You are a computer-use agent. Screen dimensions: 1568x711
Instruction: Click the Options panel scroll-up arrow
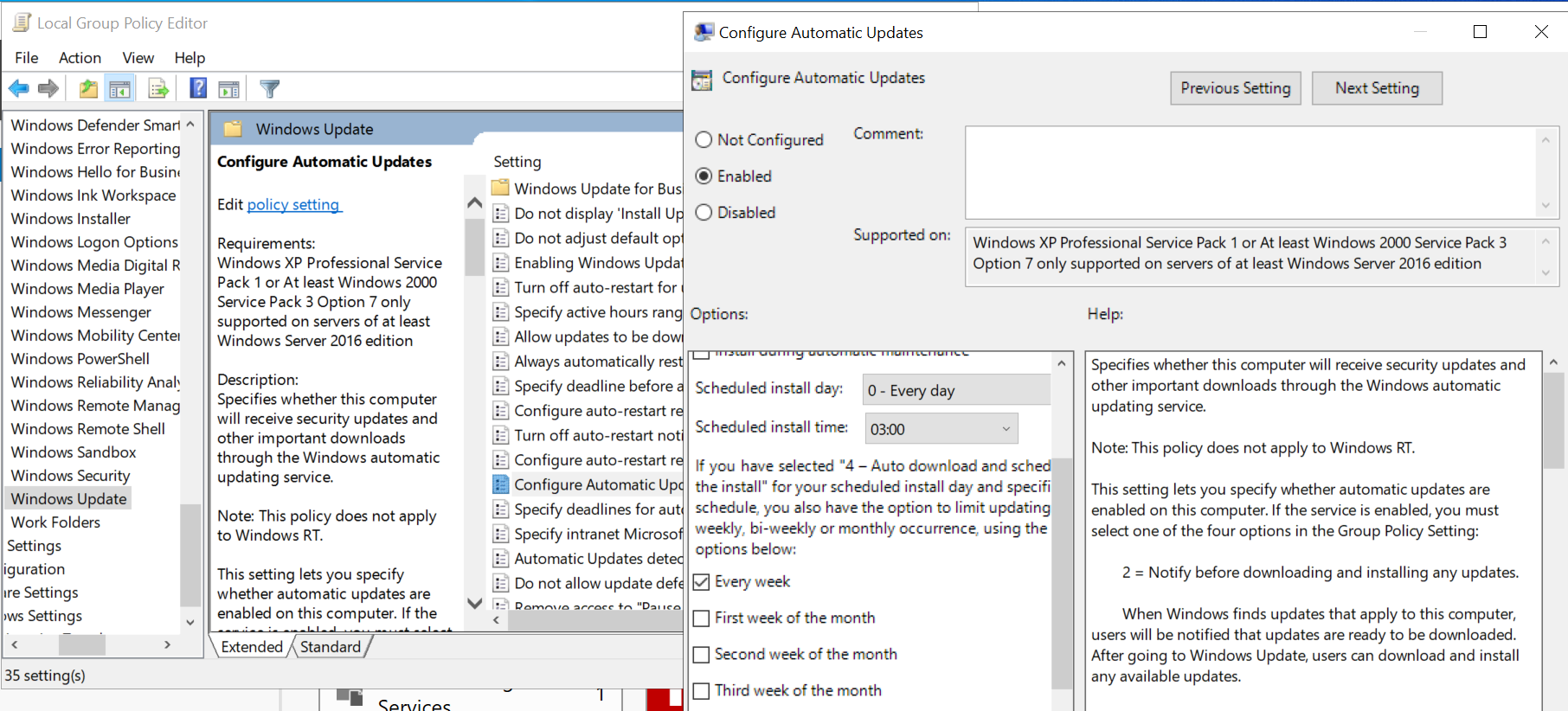coord(1062,363)
